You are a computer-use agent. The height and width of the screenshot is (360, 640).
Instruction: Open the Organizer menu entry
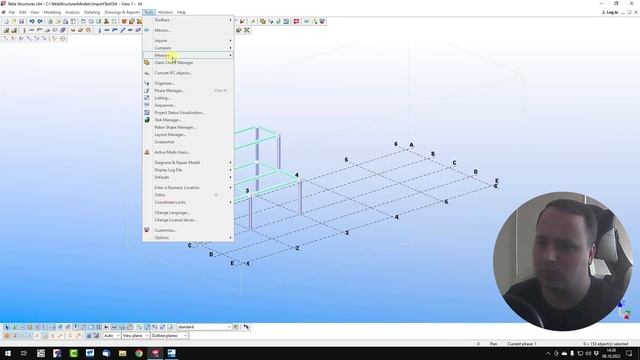click(188, 83)
